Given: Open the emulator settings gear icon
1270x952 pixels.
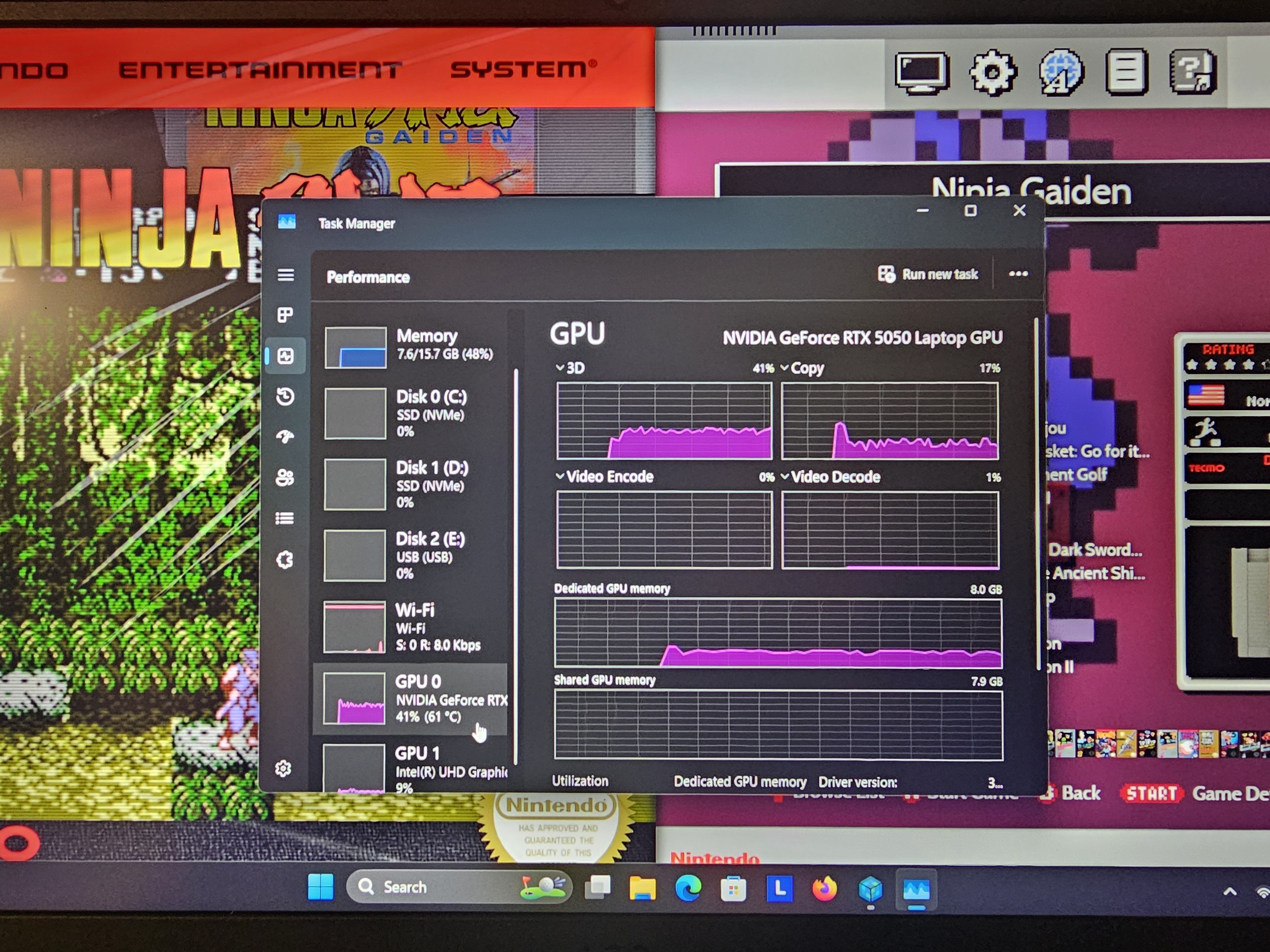Looking at the screenshot, I should click(x=993, y=72).
